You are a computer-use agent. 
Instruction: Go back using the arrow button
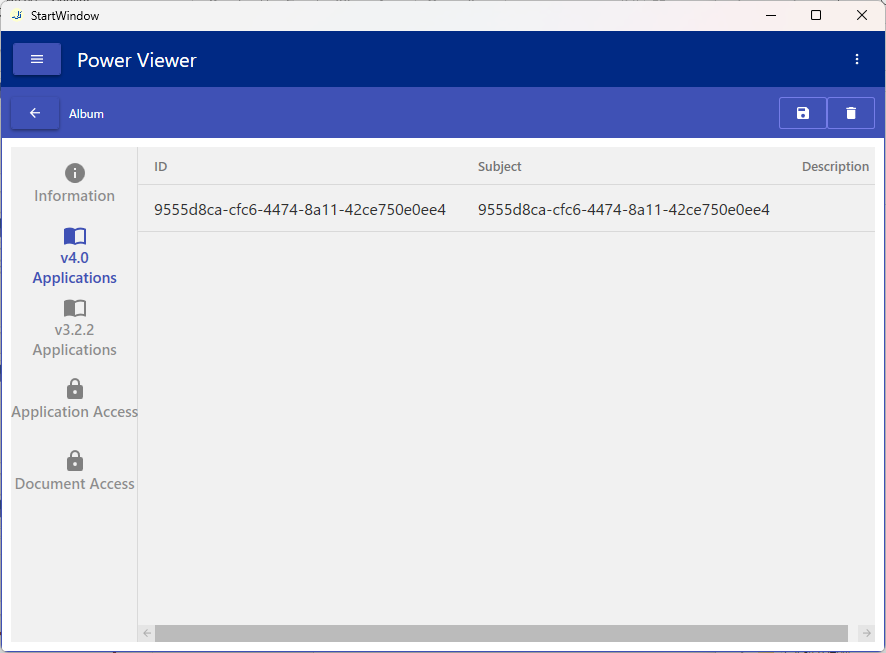(x=35, y=113)
